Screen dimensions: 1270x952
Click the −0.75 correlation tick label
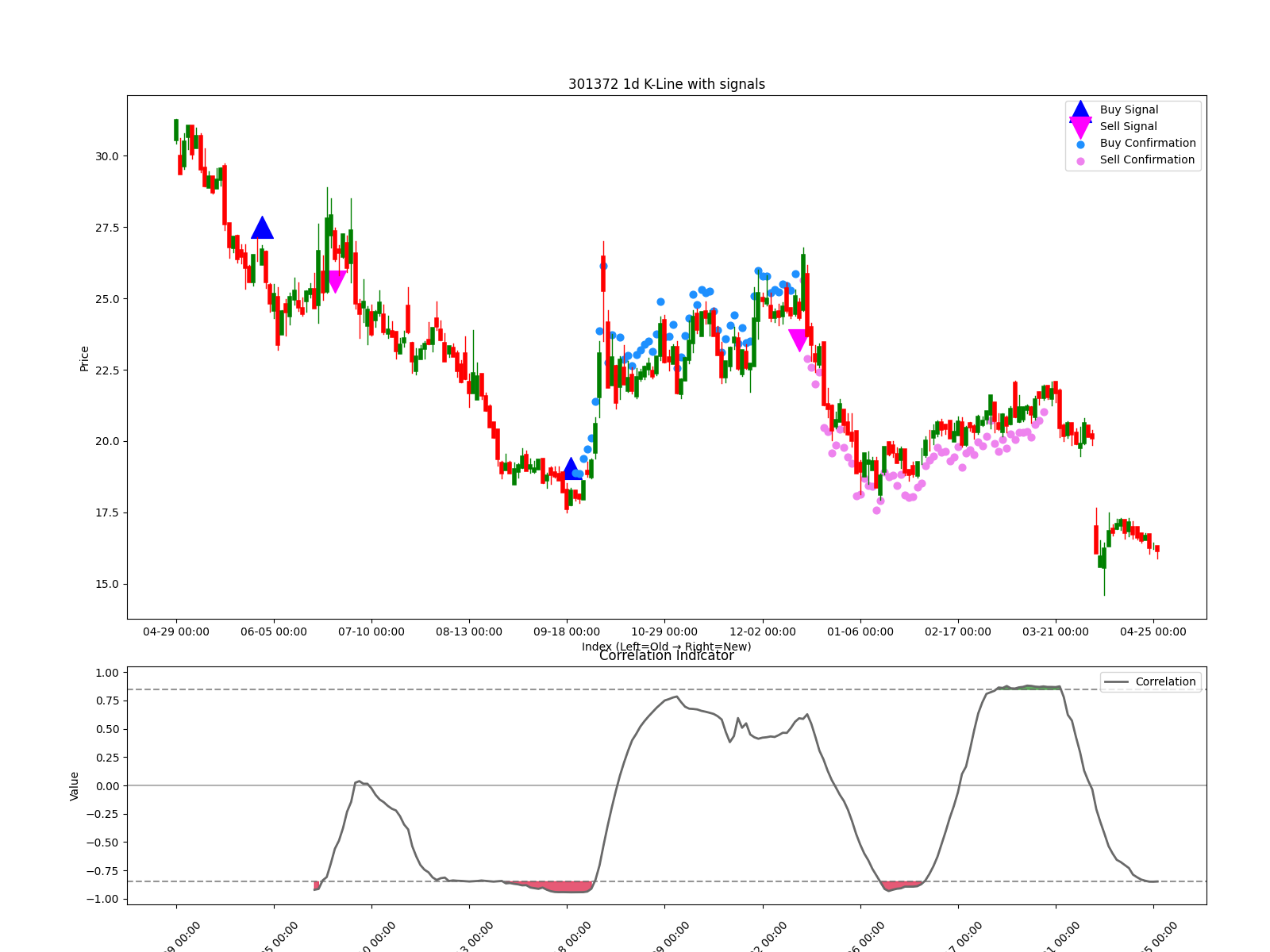click(x=103, y=871)
